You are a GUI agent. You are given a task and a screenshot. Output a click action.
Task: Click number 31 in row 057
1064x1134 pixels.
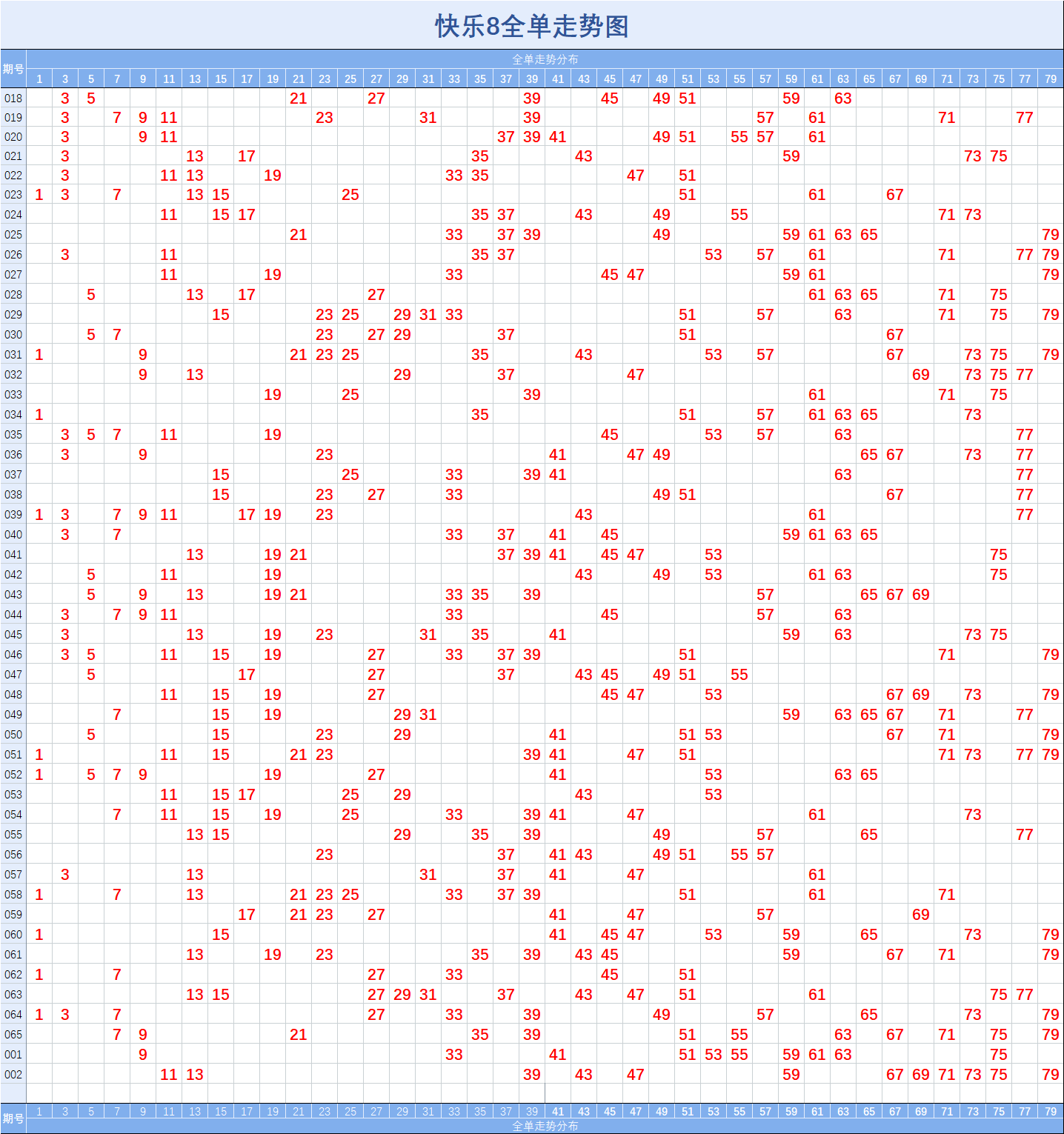click(428, 874)
